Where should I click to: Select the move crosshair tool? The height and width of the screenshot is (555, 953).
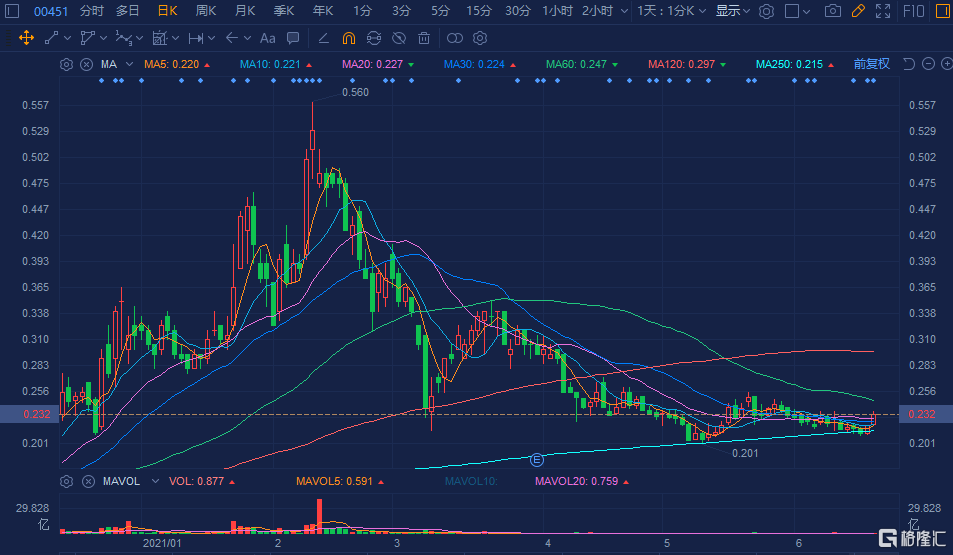pos(26,38)
